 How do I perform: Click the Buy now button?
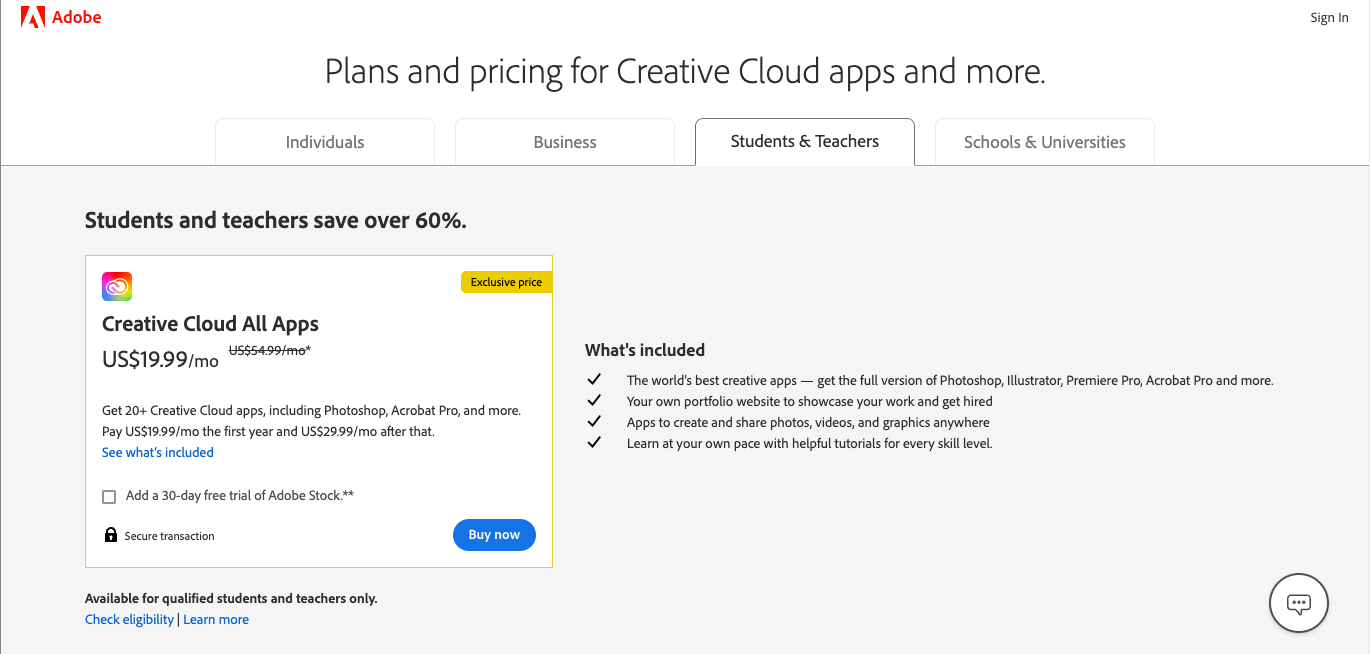coord(494,534)
